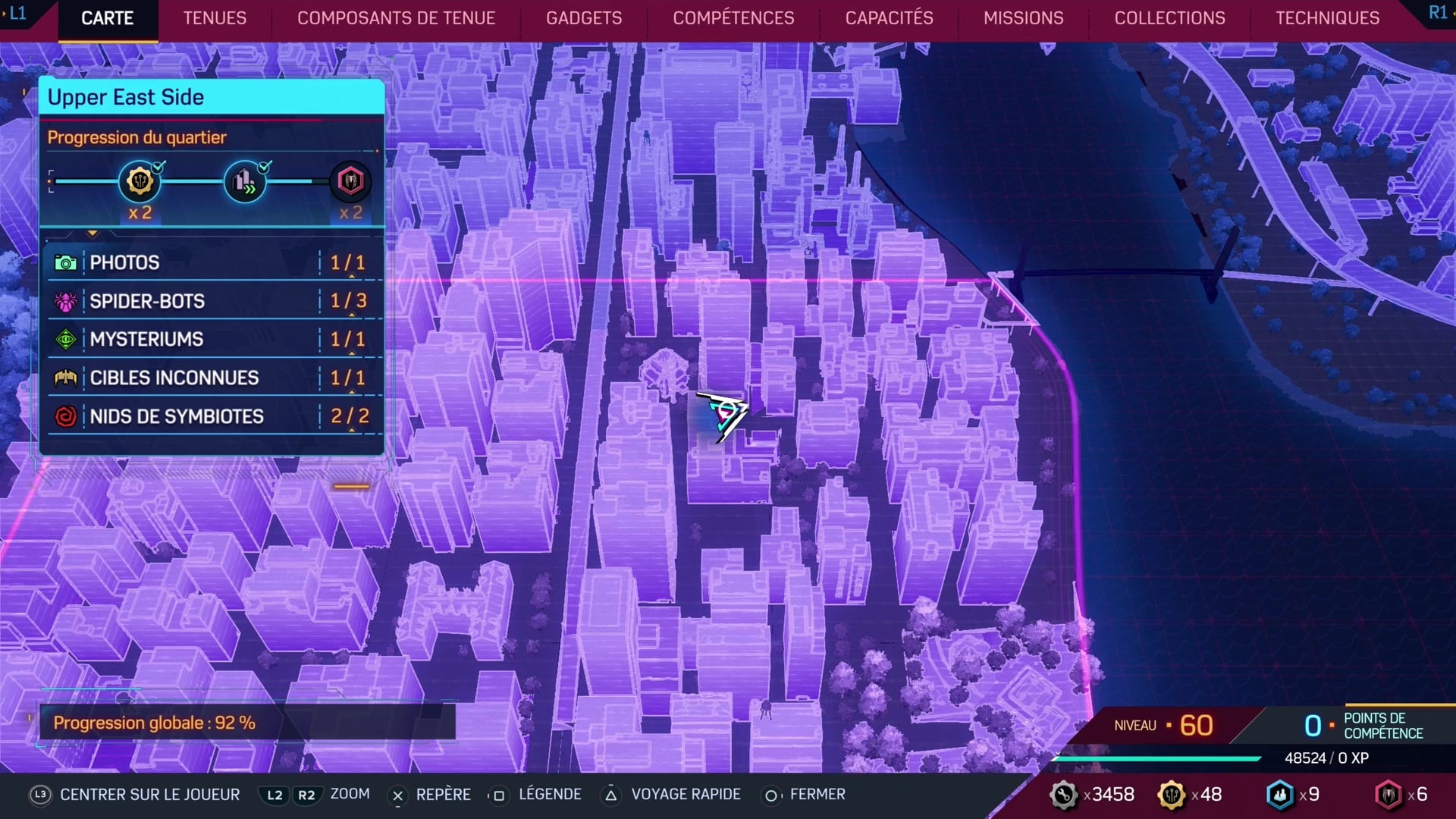The height and width of the screenshot is (819, 1456).
Task: Click the SPIDER-BOTS collectible icon
Action: (67, 300)
